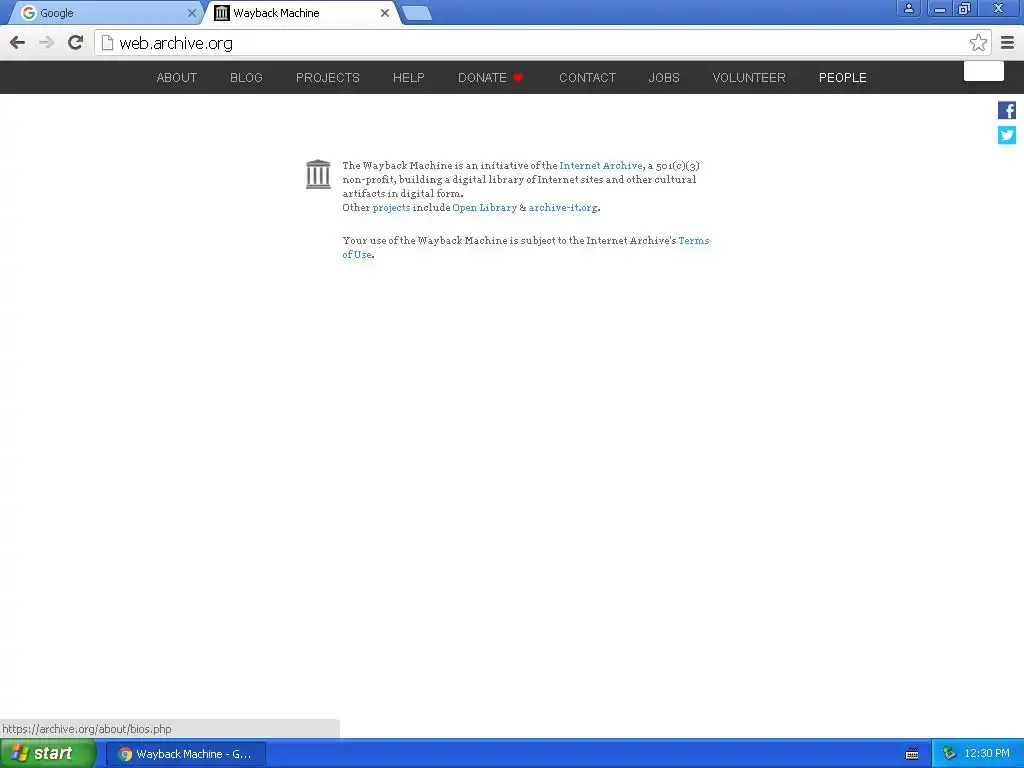This screenshot has height=768, width=1024.
Task: Click the DONATE nav item
Action: [482, 78]
